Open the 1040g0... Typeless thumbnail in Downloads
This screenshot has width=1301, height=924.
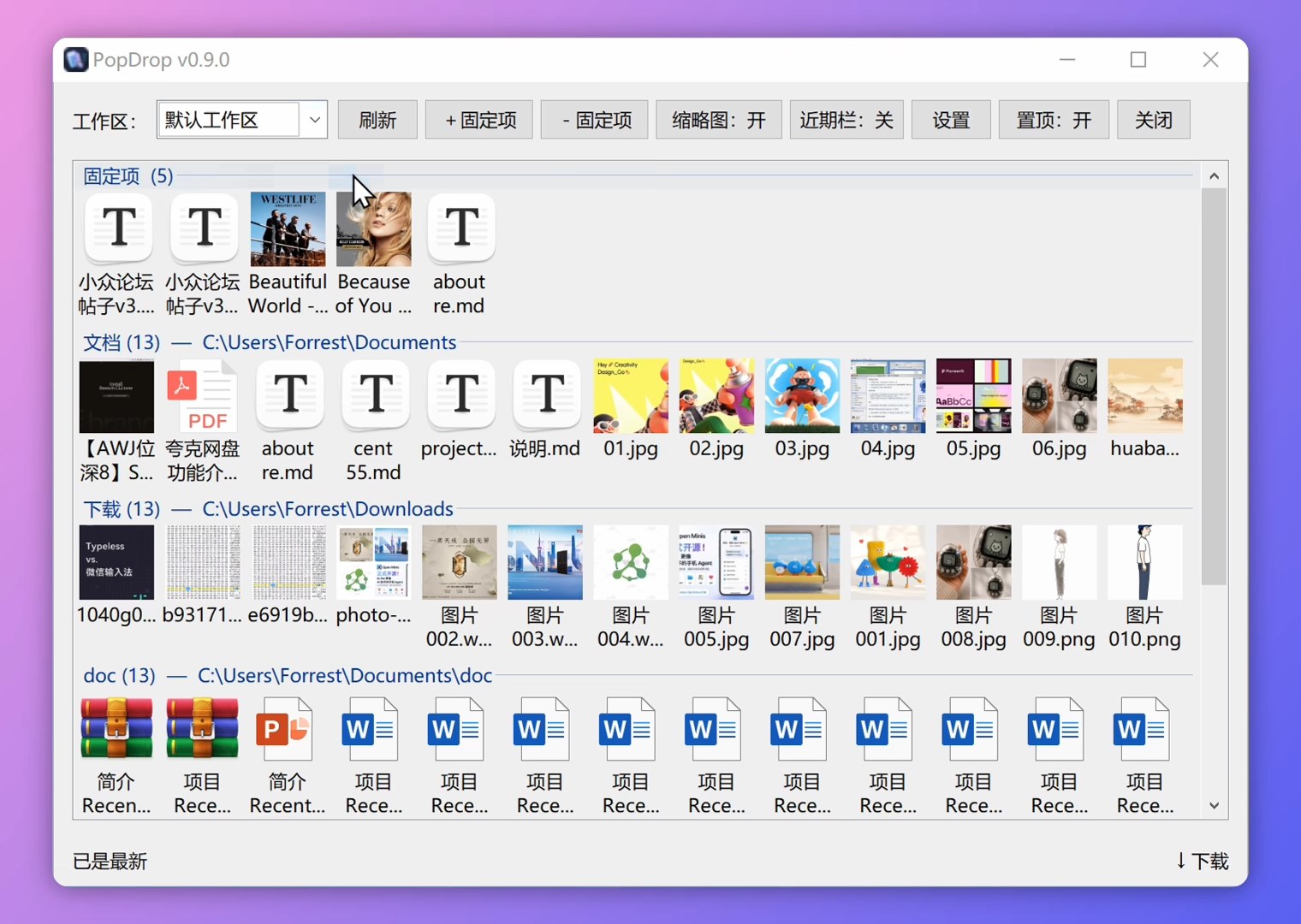[x=116, y=563]
